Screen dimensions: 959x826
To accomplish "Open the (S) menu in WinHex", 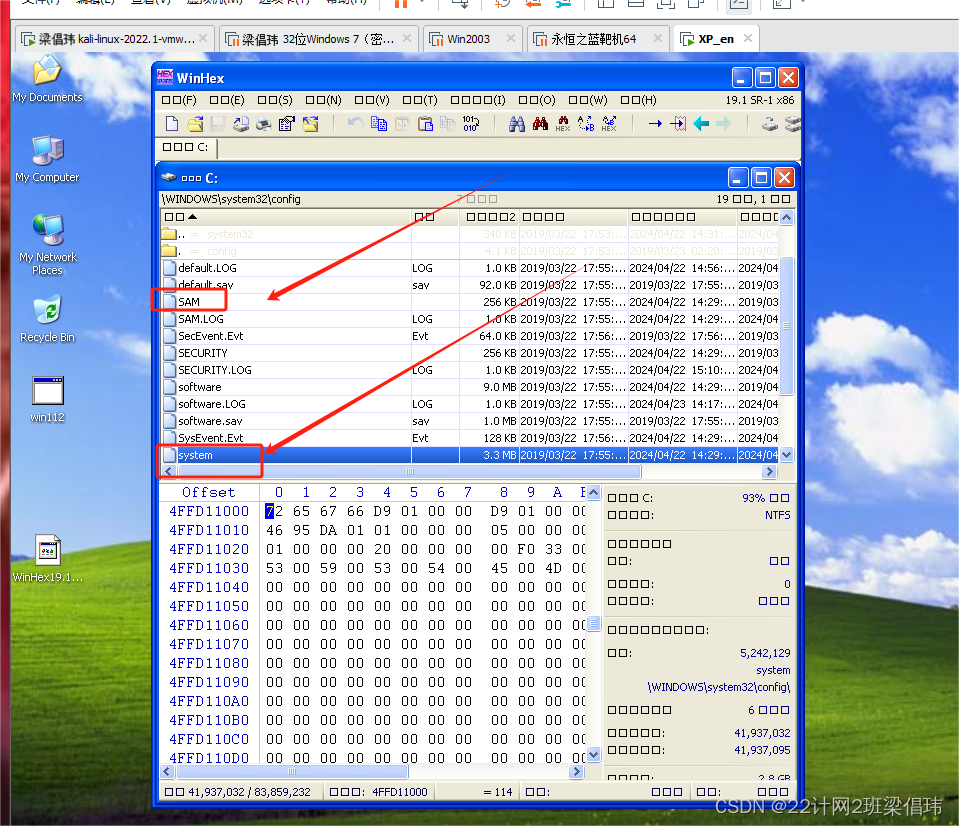I will point(275,100).
